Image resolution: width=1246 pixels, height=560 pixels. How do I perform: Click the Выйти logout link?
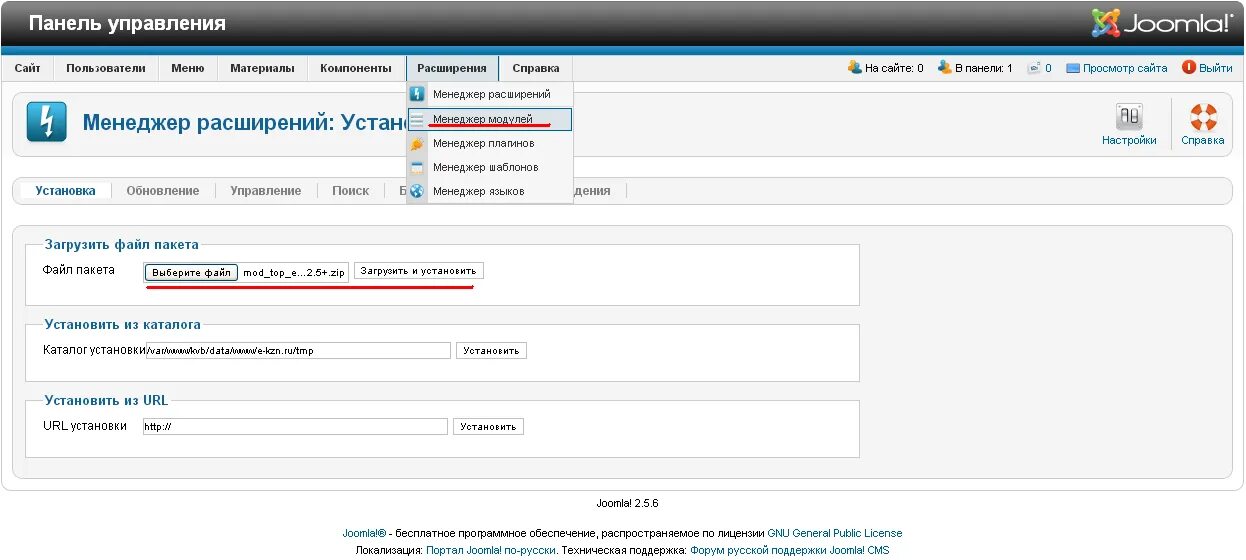[x=1216, y=68]
